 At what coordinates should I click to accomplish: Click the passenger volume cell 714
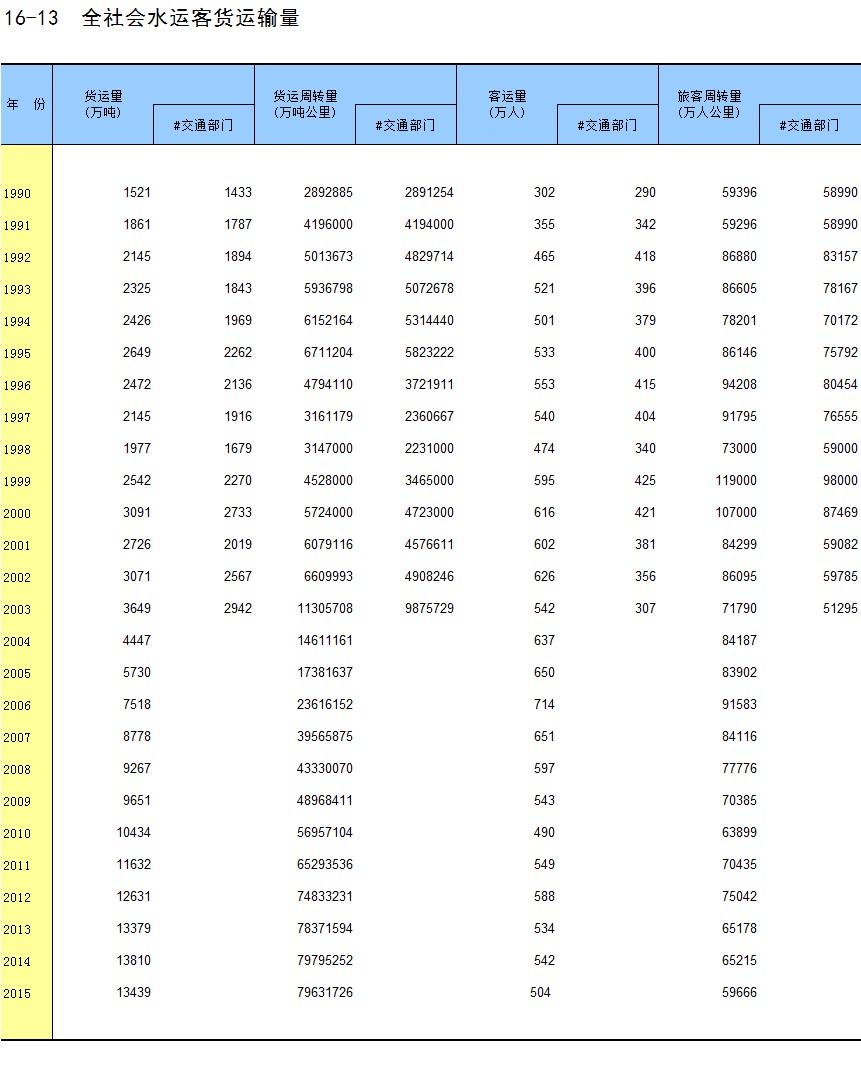pyautogui.click(x=544, y=705)
